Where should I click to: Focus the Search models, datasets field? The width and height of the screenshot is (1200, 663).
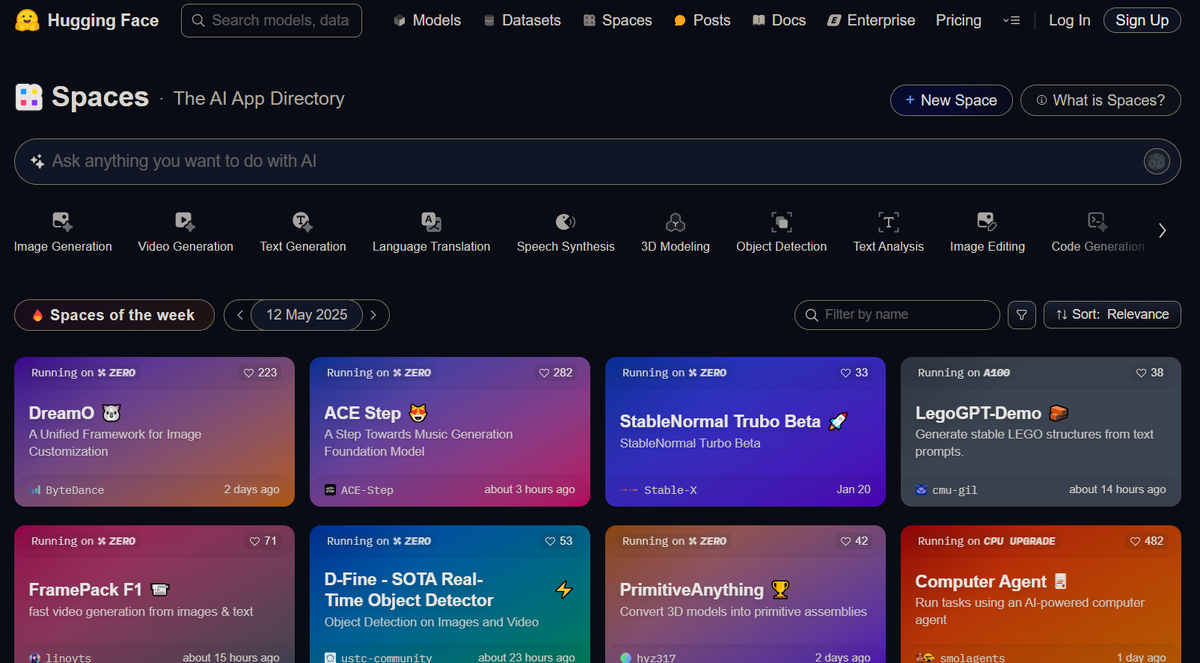[x=272, y=20]
